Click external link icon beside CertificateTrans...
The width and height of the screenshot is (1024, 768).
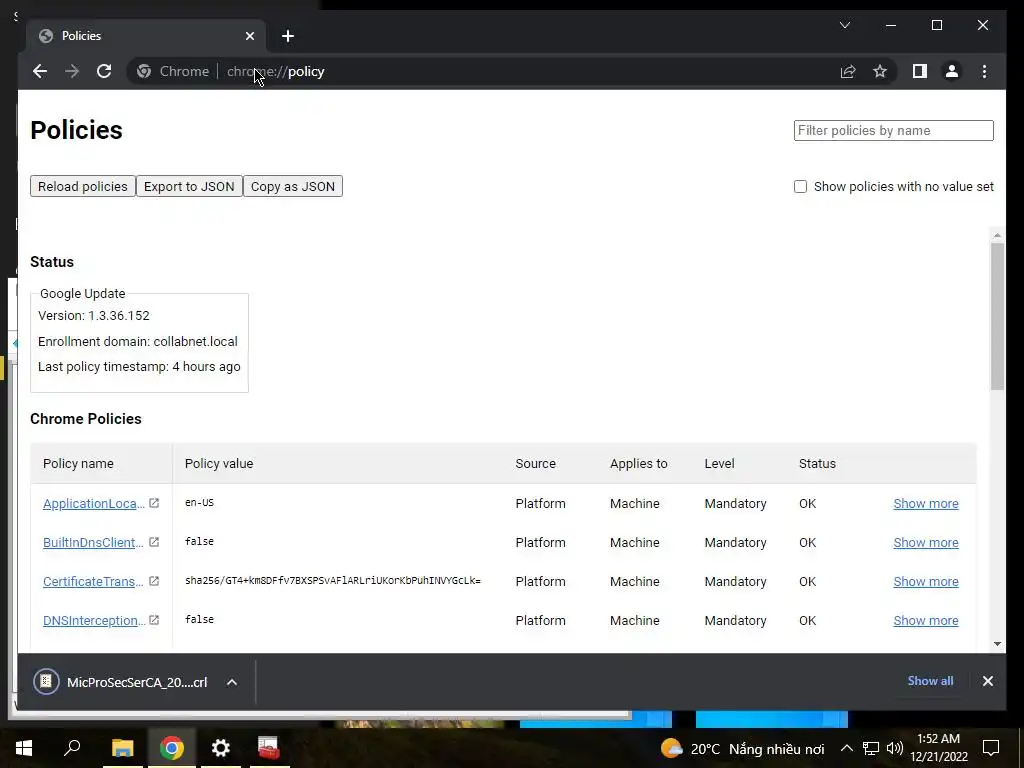click(x=154, y=581)
